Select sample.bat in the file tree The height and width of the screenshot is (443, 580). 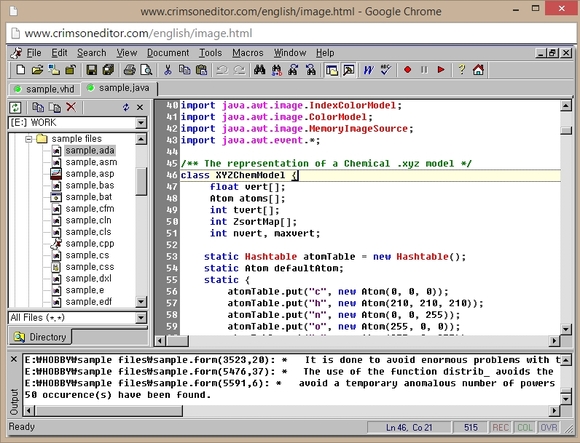[x=89, y=197]
